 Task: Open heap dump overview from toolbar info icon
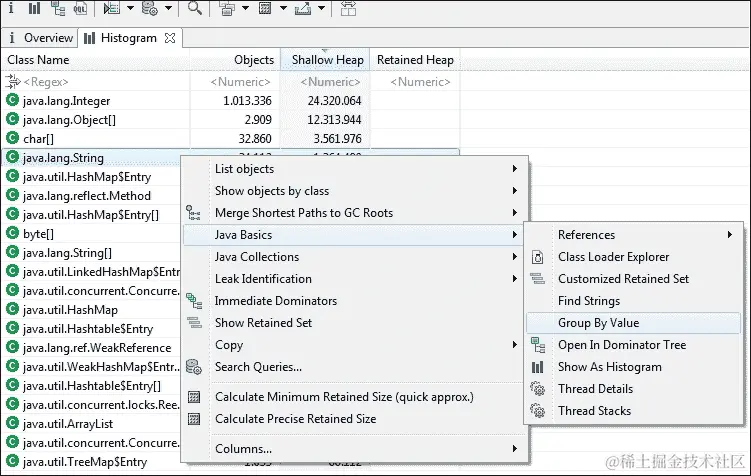(11, 8)
